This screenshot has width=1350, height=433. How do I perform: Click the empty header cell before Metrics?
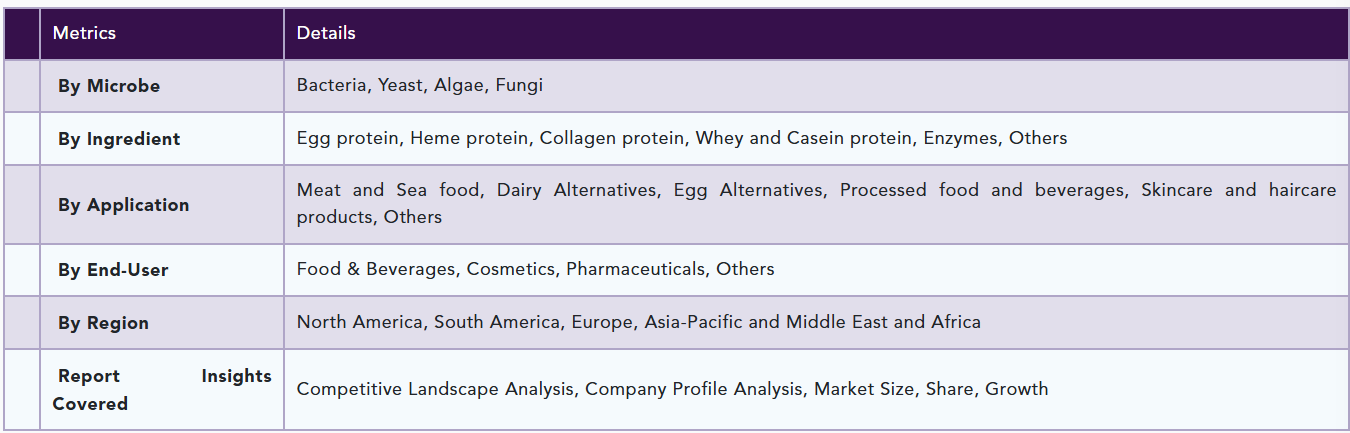point(22,33)
